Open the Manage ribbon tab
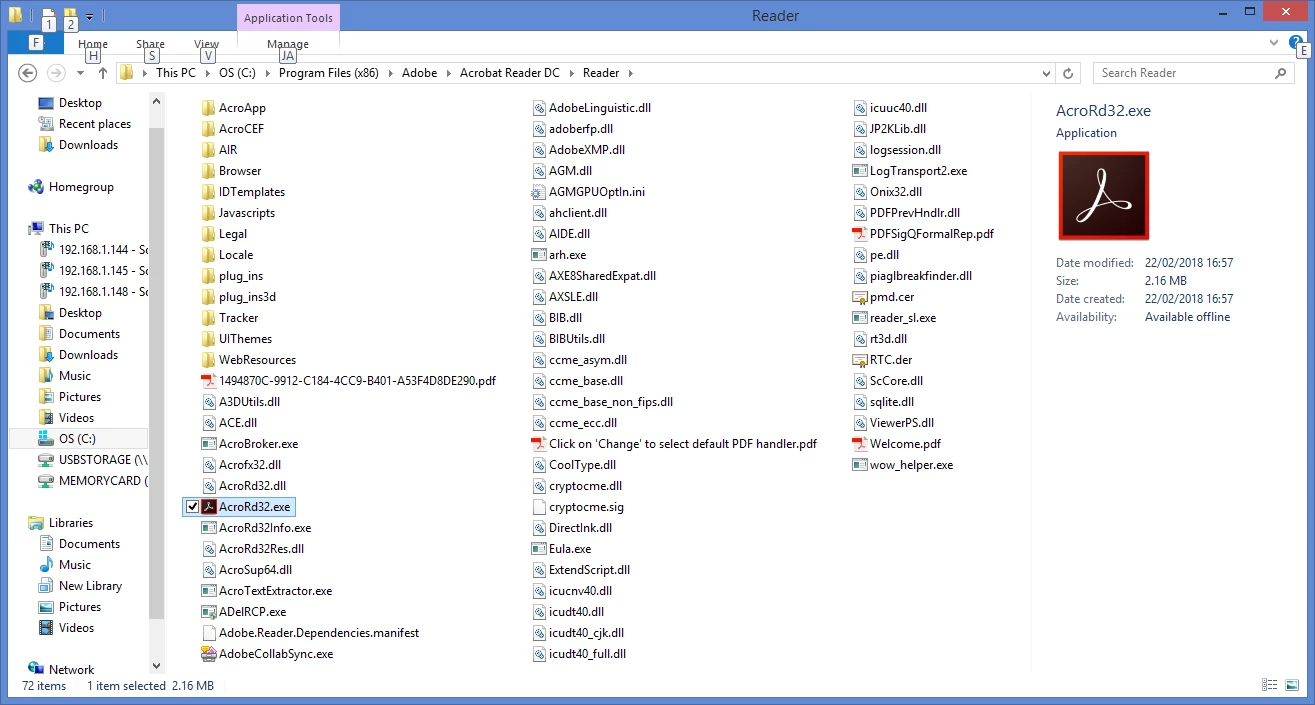Image resolution: width=1315 pixels, height=705 pixels. (288, 44)
